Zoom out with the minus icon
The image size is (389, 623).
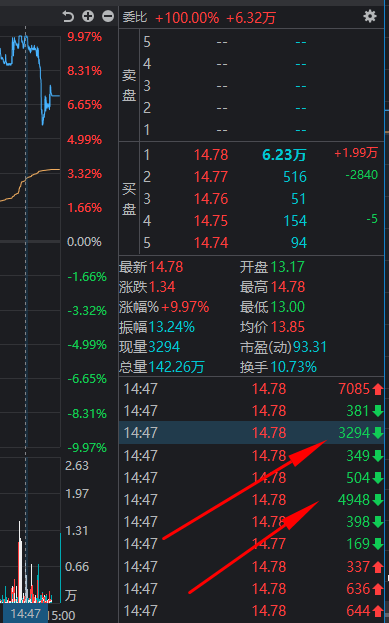point(108,16)
